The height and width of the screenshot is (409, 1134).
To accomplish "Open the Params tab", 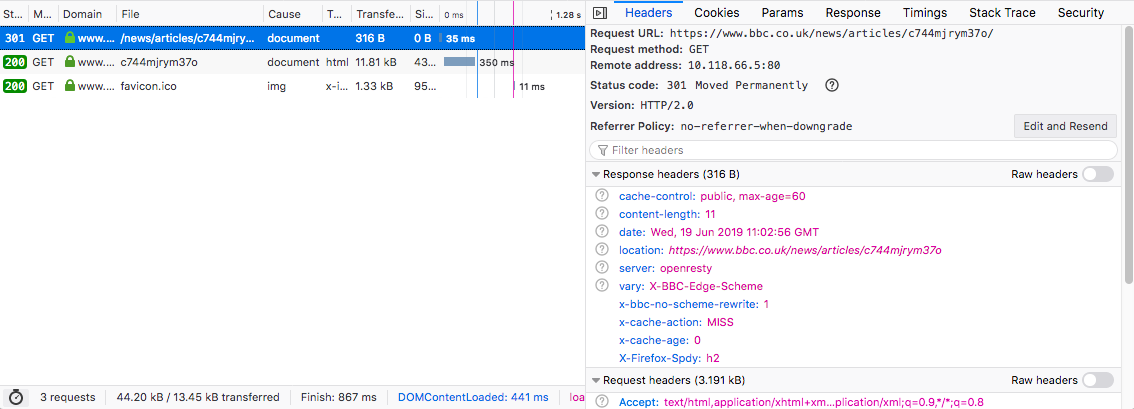I will click(783, 13).
